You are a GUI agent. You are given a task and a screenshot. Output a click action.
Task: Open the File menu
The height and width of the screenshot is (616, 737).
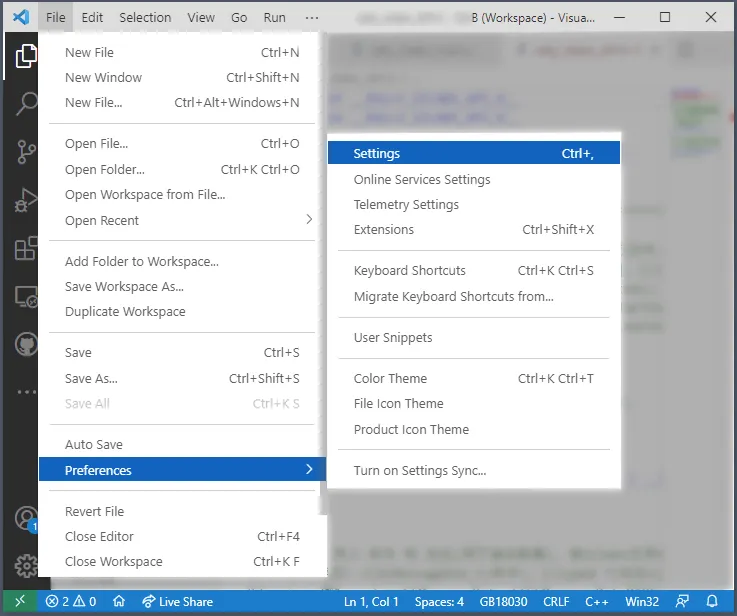click(55, 17)
